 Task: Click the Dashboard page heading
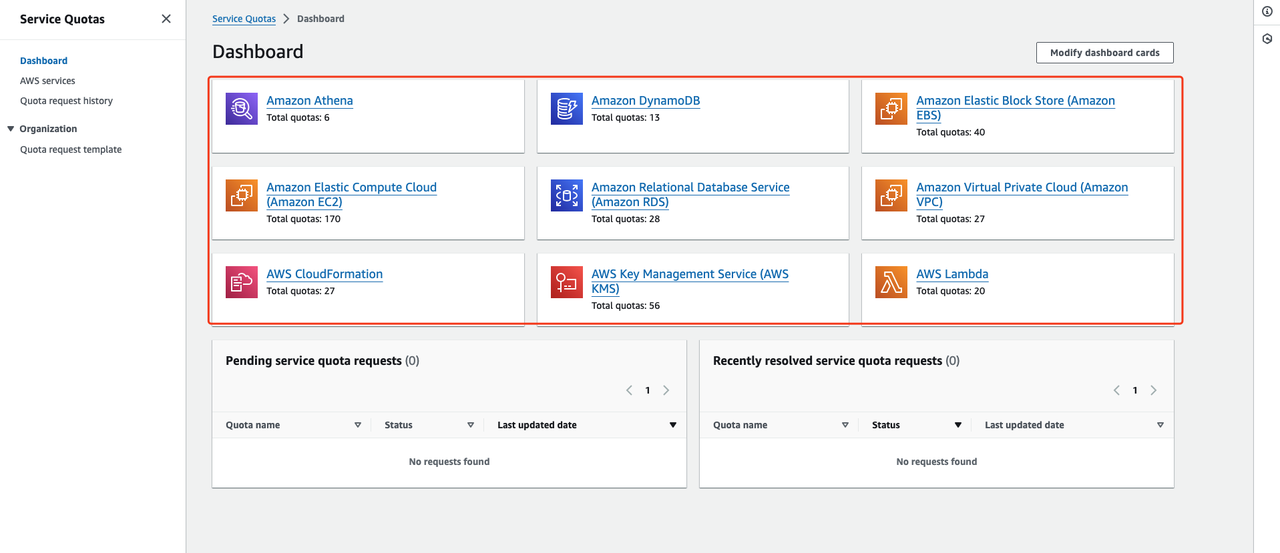(x=258, y=52)
